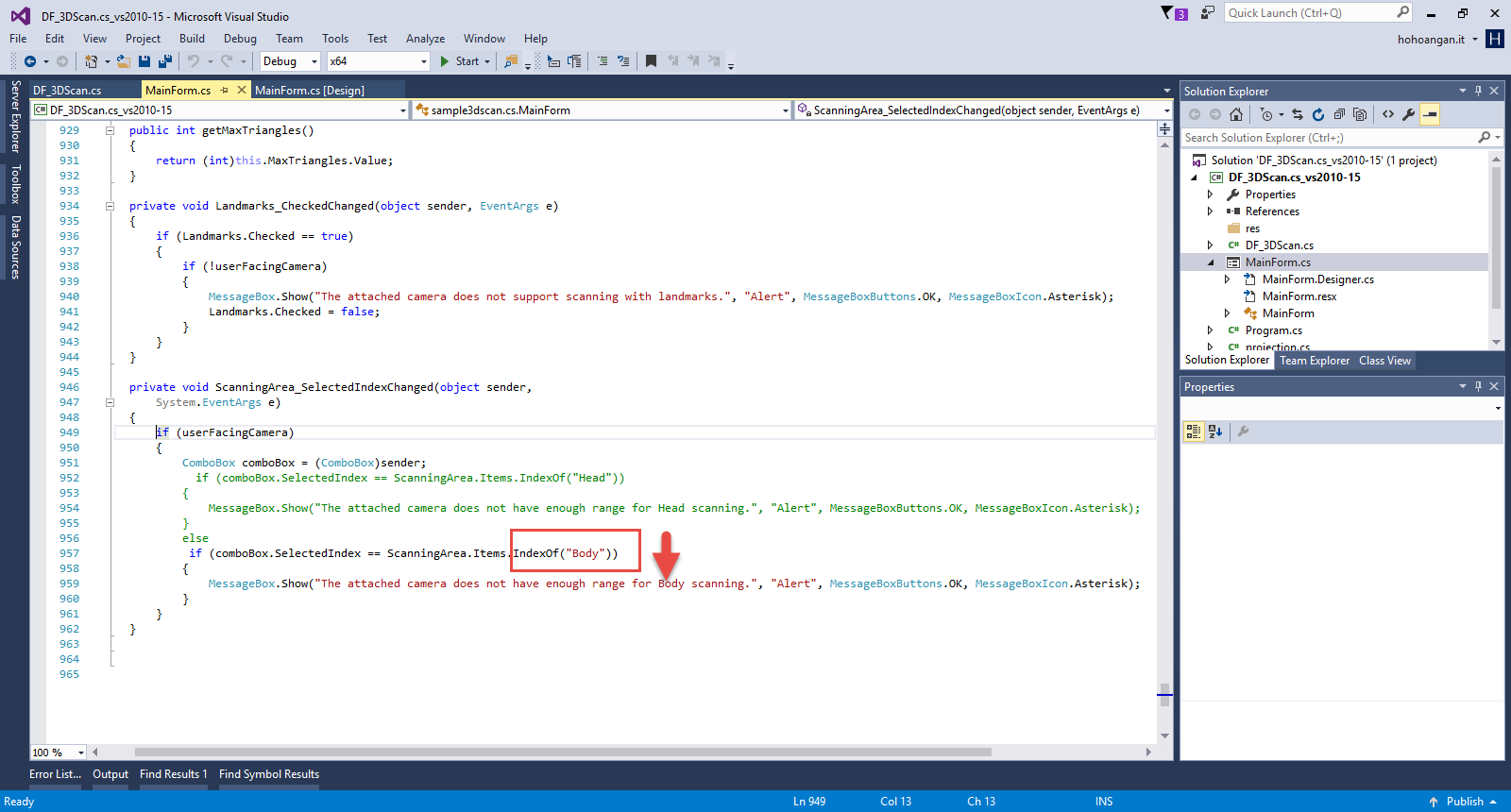This screenshot has height=812, width=1511.
Task: Toggle pin on the MainForm.cs tab
Action: click(225, 91)
